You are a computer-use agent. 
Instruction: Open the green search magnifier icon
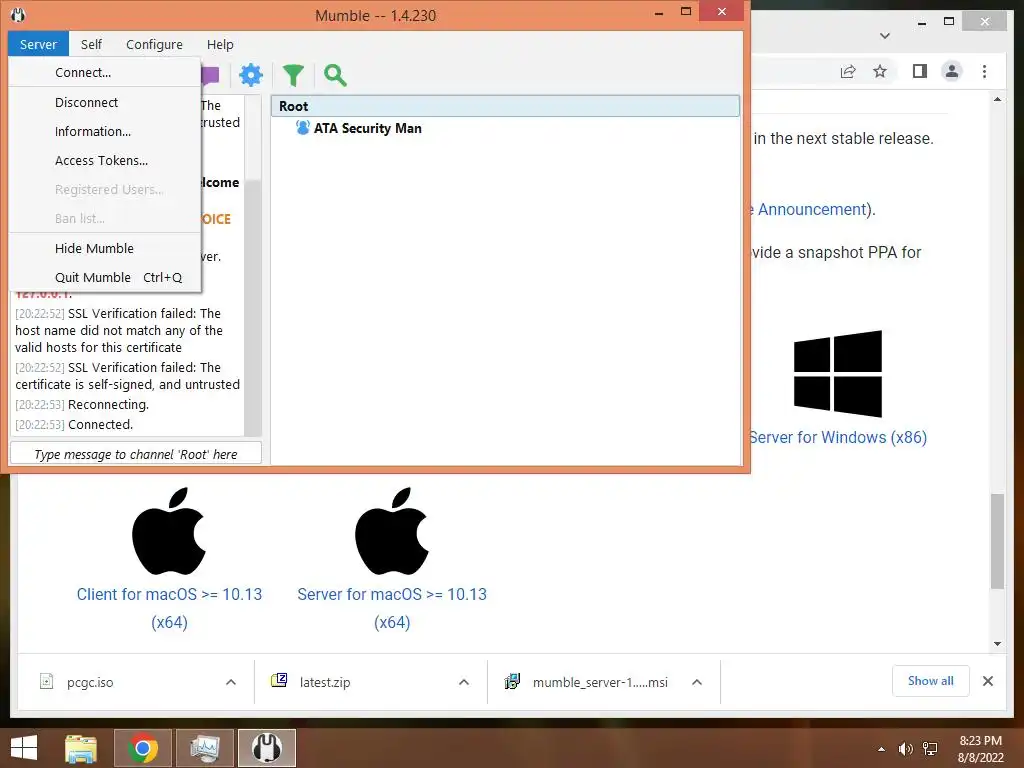[335, 75]
